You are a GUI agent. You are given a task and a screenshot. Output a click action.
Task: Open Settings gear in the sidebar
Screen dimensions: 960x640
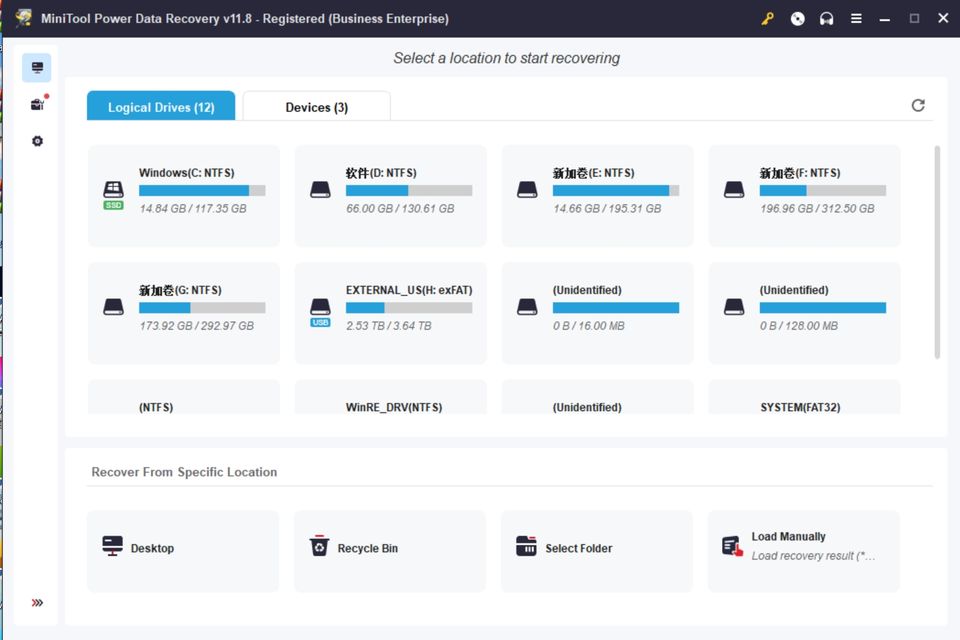[x=37, y=141]
